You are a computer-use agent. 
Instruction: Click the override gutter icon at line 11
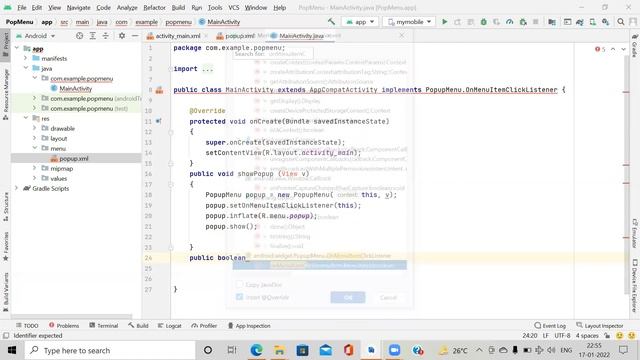pos(158,121)
